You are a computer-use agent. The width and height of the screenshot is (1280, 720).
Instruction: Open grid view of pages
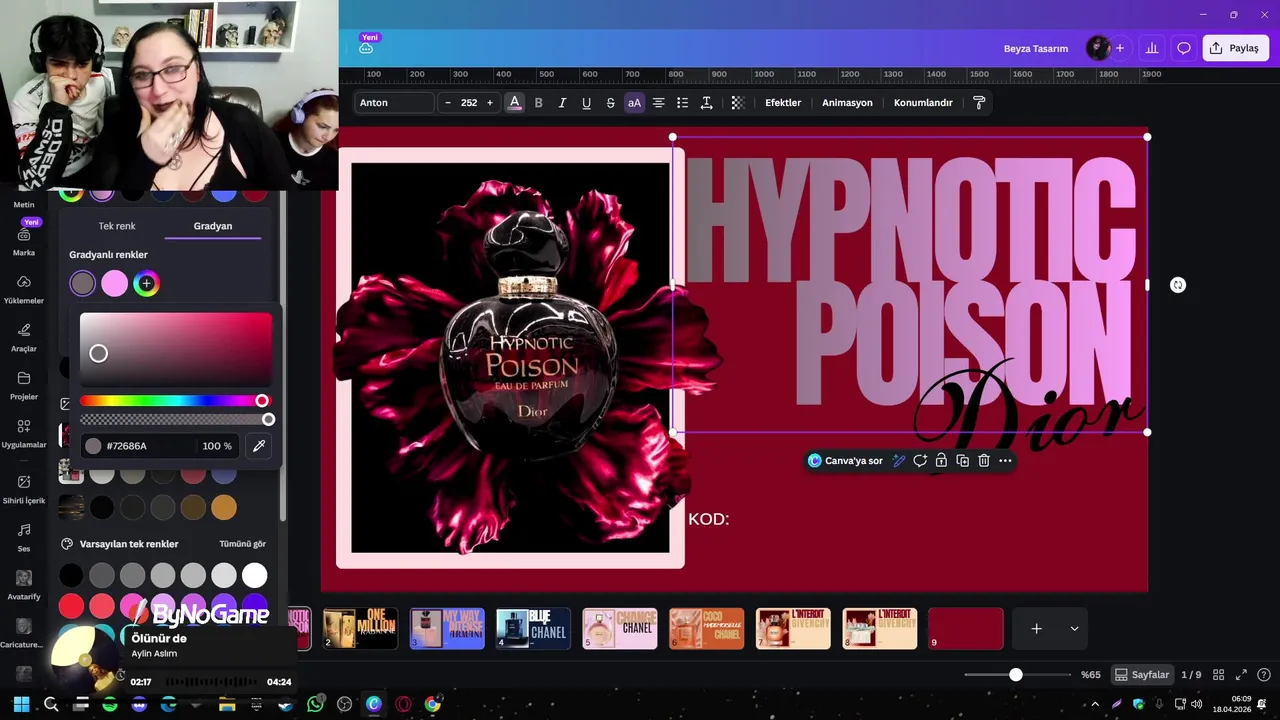pos(1219,675)
